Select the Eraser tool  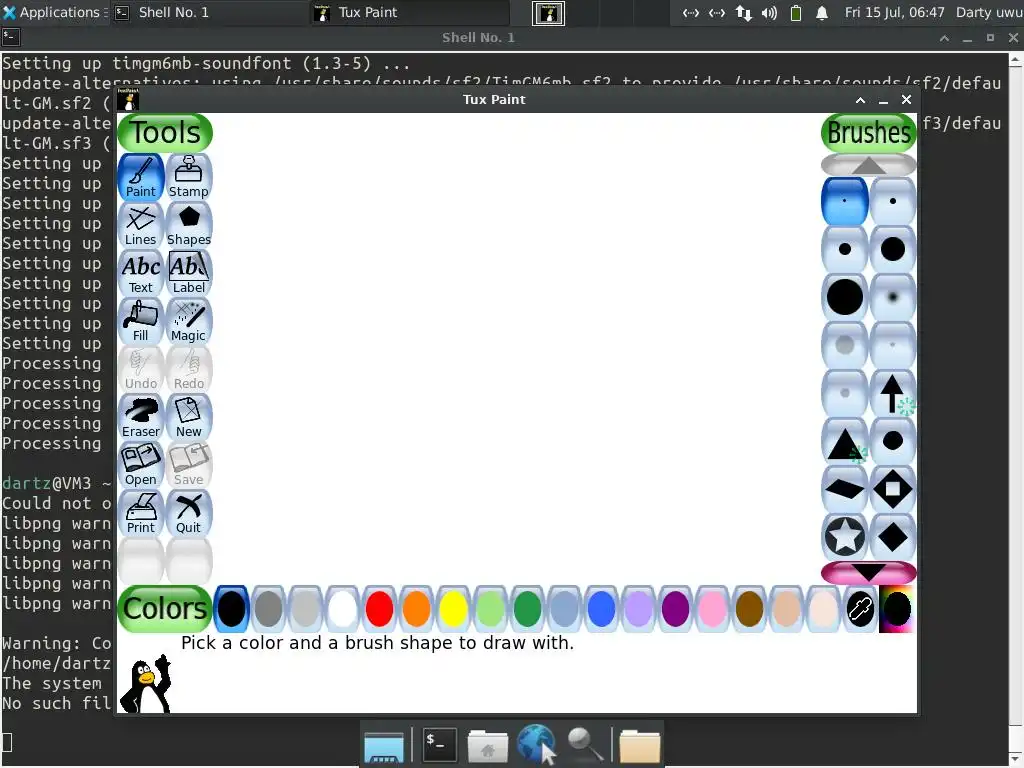pos(140,417)
